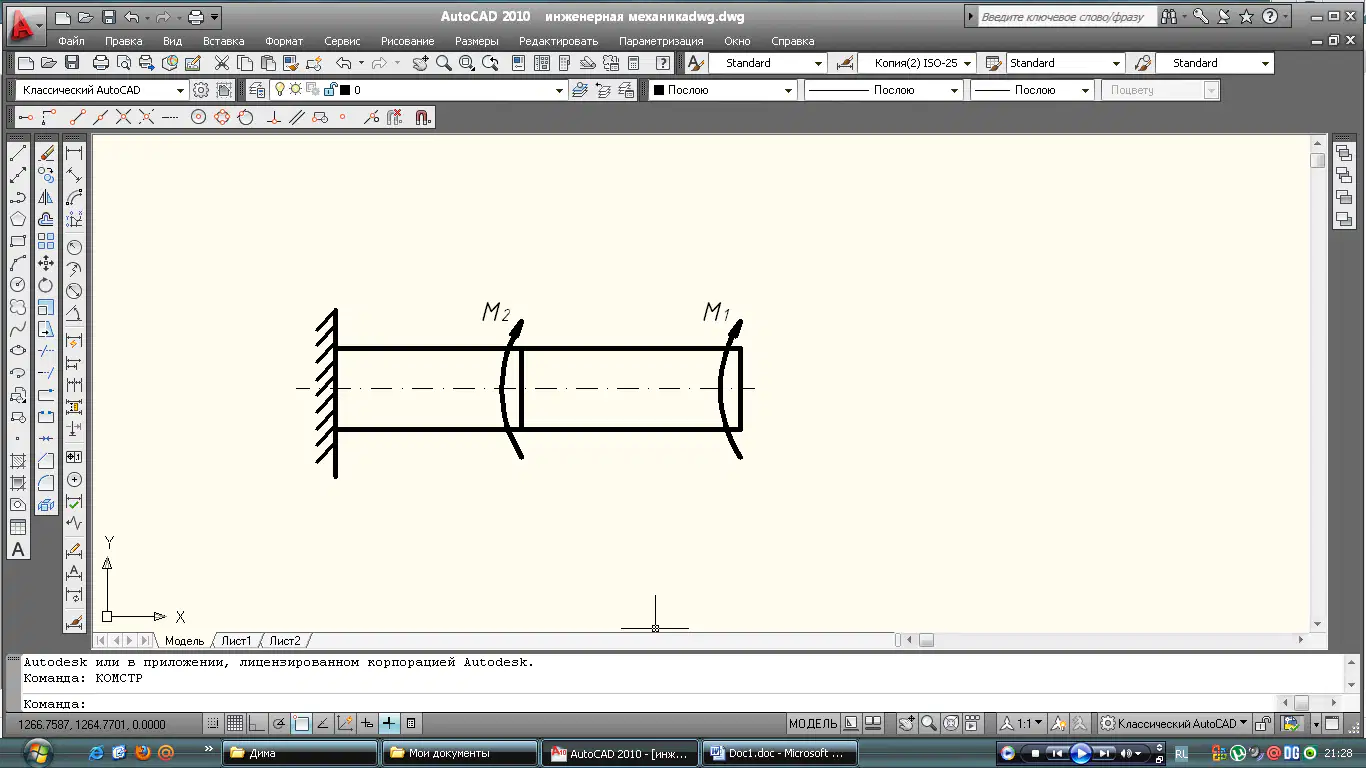Click the Zoom magnifier in status bar
The width and height of the screenshot is (1366, 768).
tap(929, 723)
